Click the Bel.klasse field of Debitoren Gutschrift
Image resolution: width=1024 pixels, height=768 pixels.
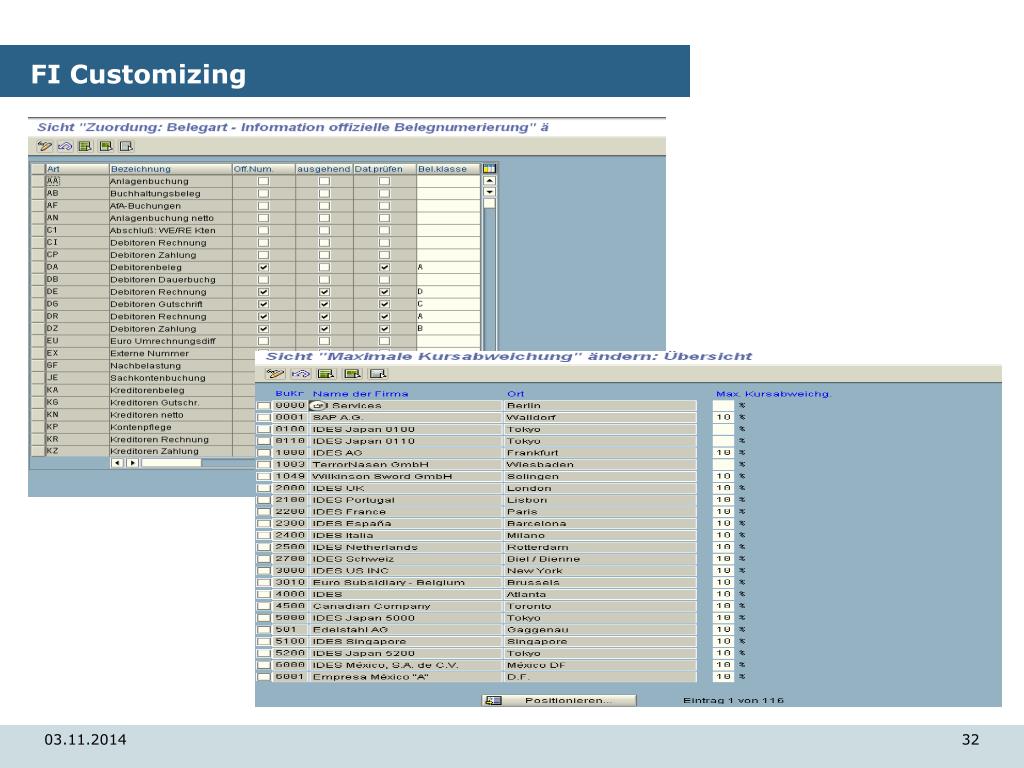(x=448, y=304)
